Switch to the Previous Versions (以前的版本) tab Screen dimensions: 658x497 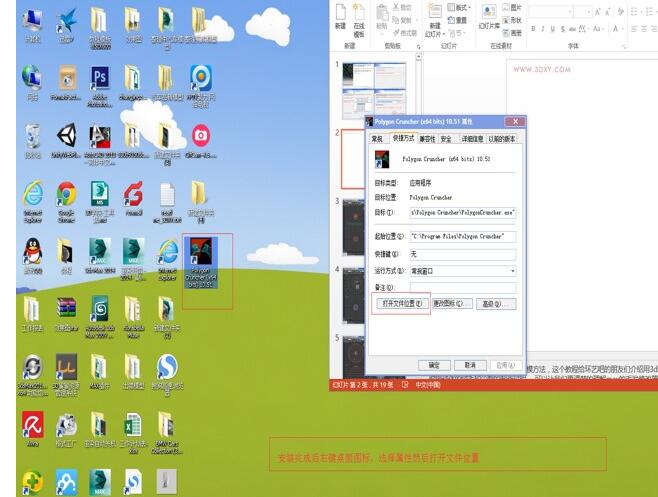click(x=501, y=139)
